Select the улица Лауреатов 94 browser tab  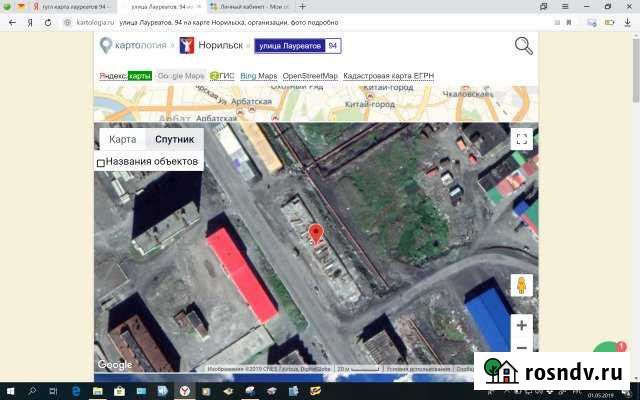coord(160,7)
